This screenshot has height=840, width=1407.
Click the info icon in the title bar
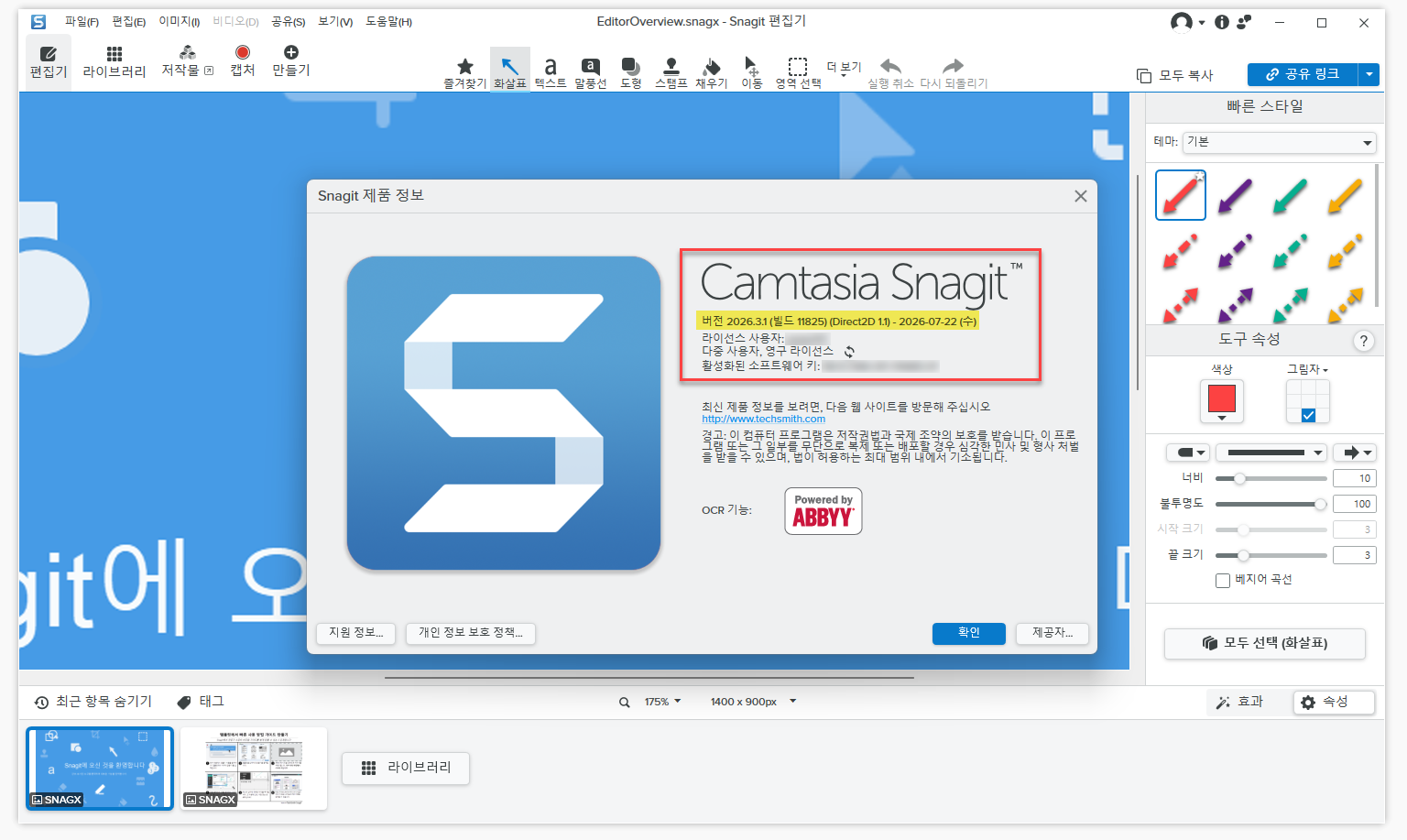click(x=1222, y=22)
